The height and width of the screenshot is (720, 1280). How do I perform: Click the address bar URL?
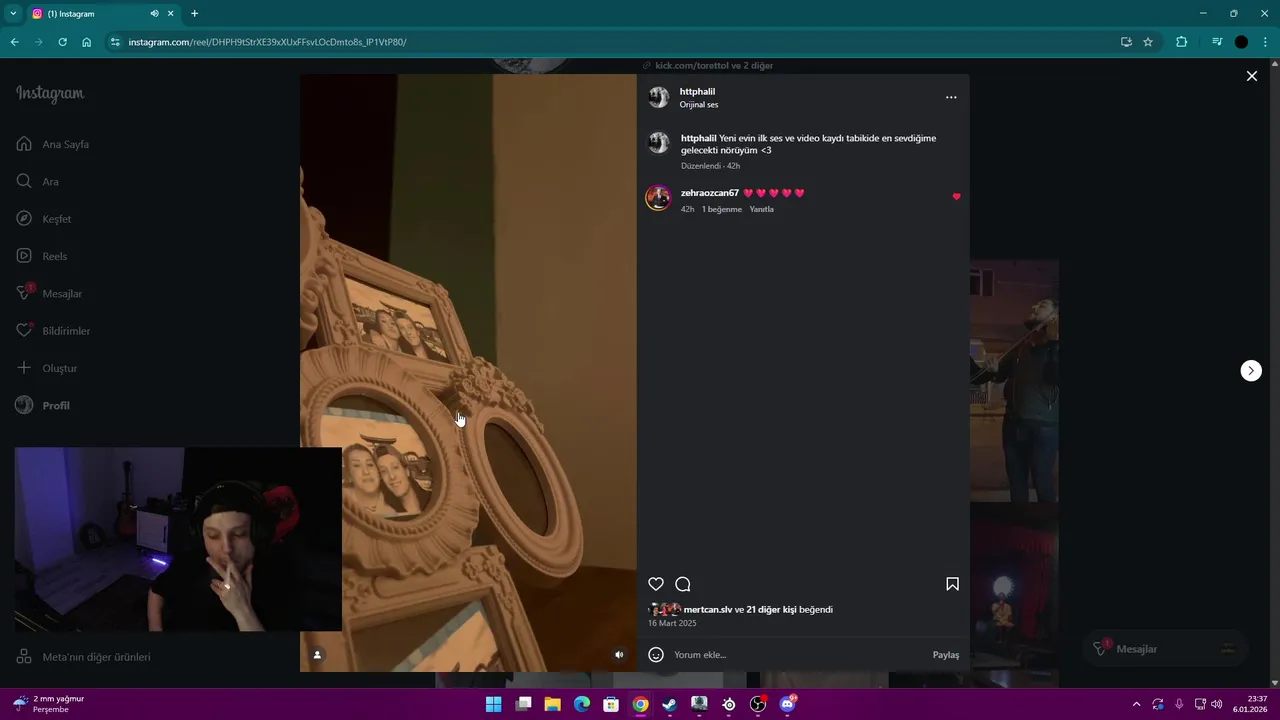coord(267,42)
